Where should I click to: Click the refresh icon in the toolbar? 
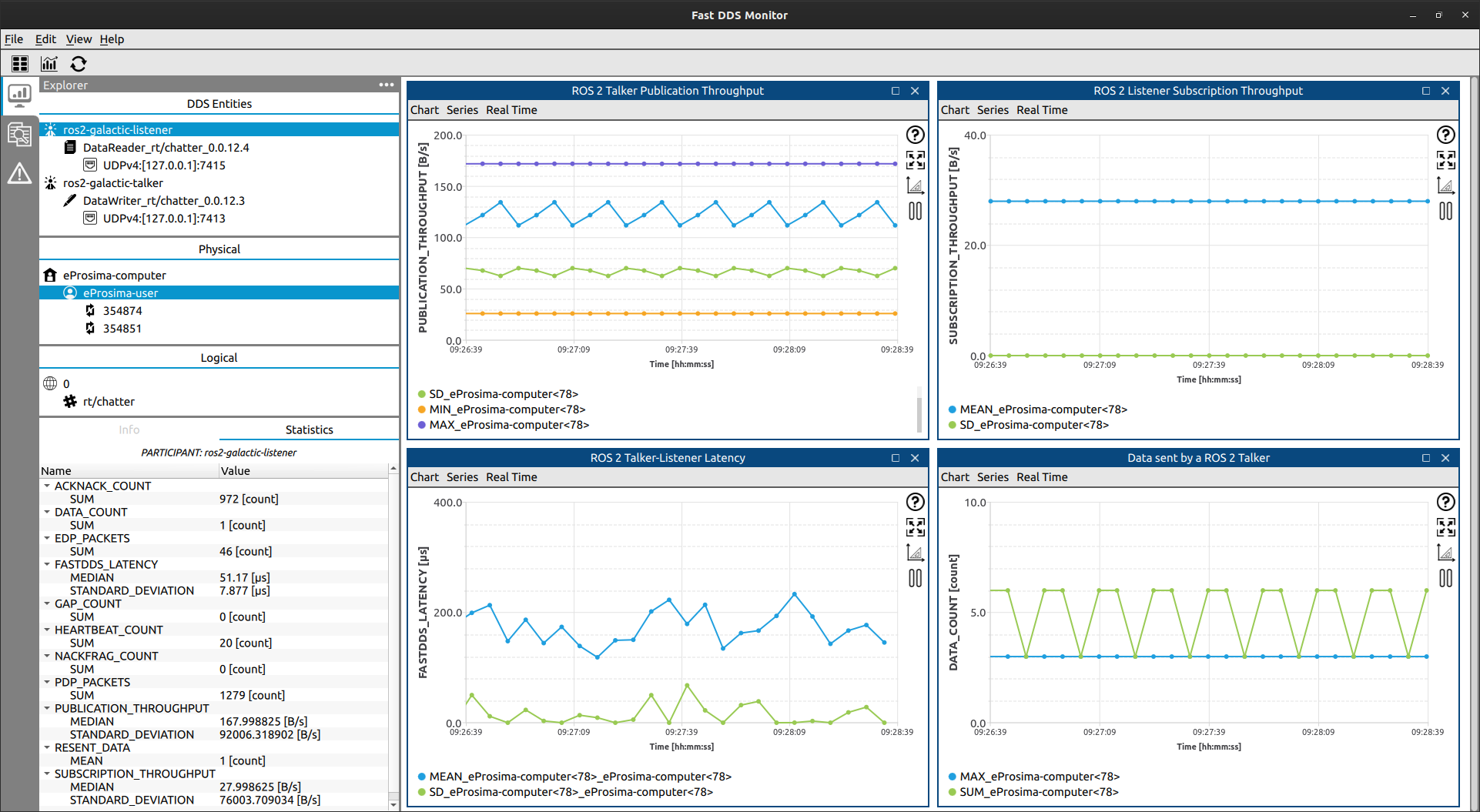[79, 64]
